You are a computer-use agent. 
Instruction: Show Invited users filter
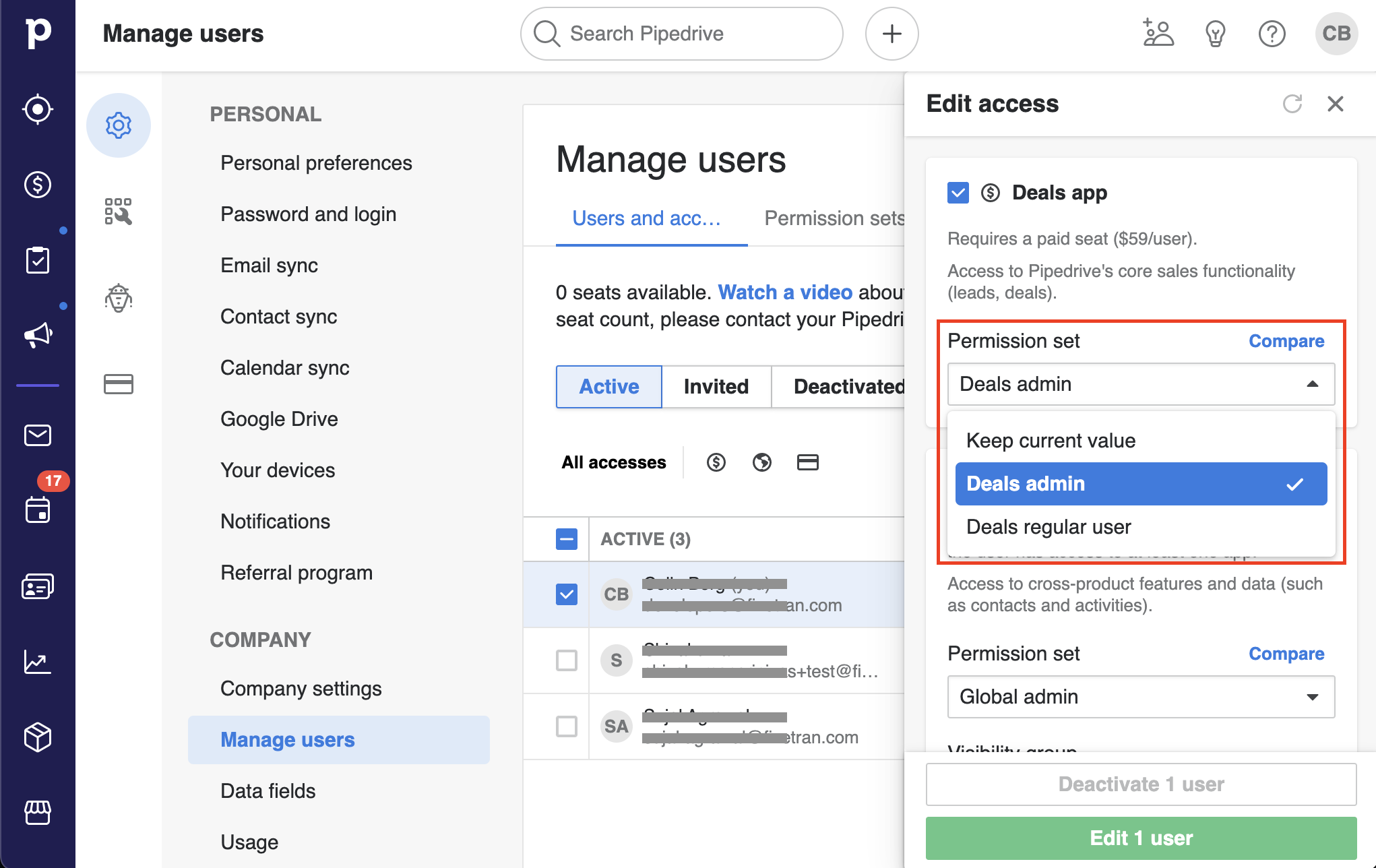click(716, 387)
